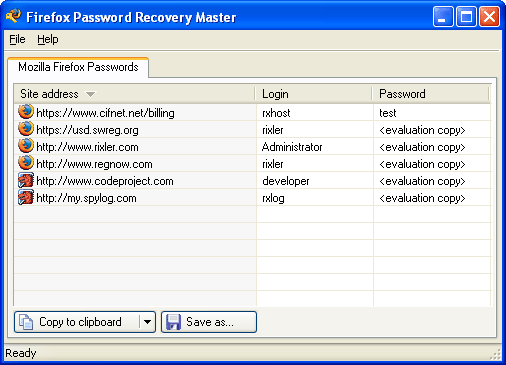Open the Copy to clipboard dropdown arrow
Screen dimensions: 506x365
[x=147, y=322]
